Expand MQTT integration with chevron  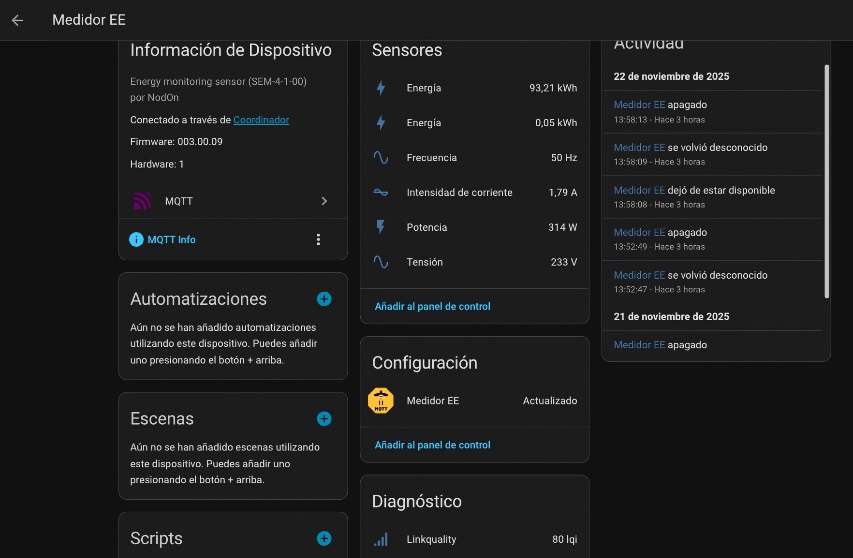click(x=324, y=201)
